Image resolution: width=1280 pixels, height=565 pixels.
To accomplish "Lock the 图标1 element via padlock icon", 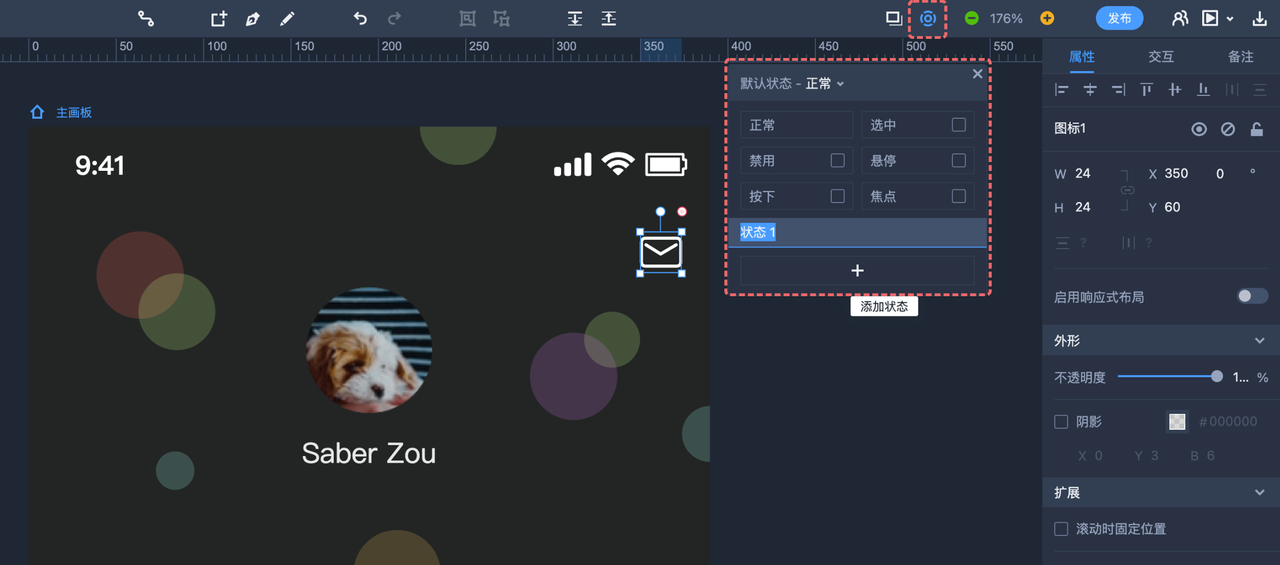I will (x=1257, y=129).
